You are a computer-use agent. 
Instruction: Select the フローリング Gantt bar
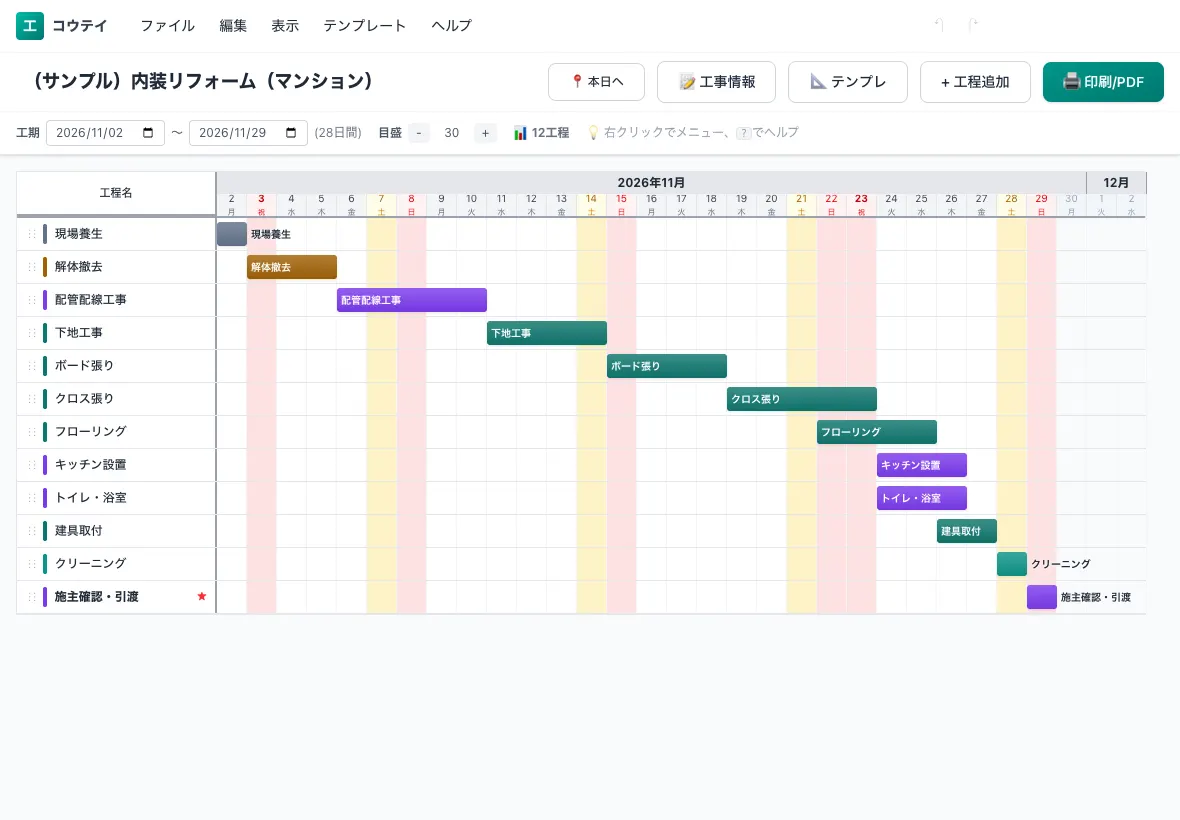click(877, 432)
